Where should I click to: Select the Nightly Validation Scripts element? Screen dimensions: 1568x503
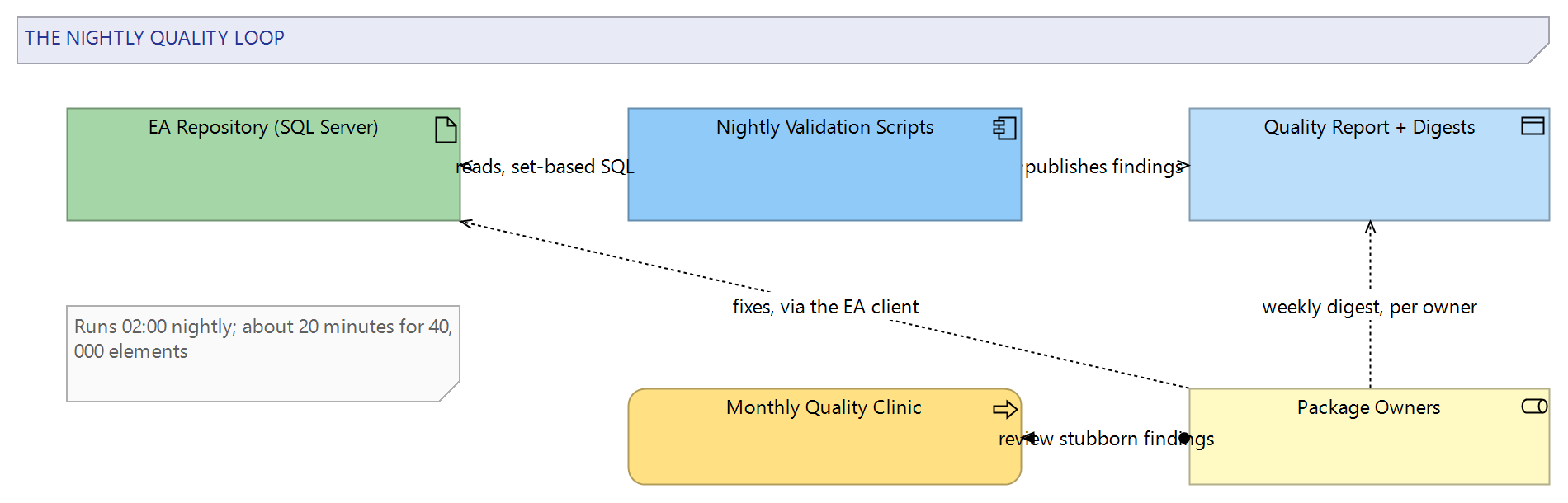pyautogui.click(x=824, y=164)
